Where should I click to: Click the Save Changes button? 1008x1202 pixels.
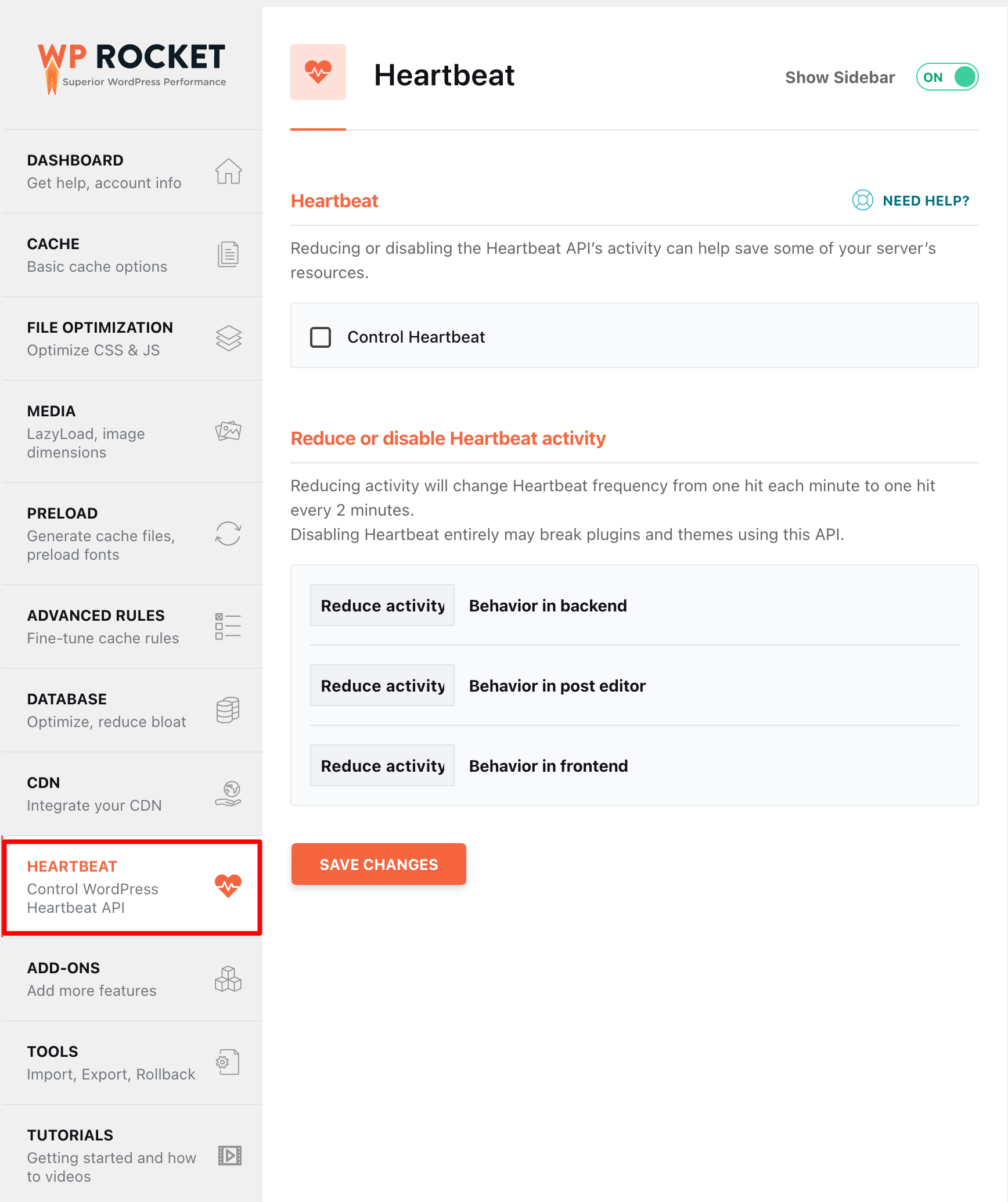[379, 864]
